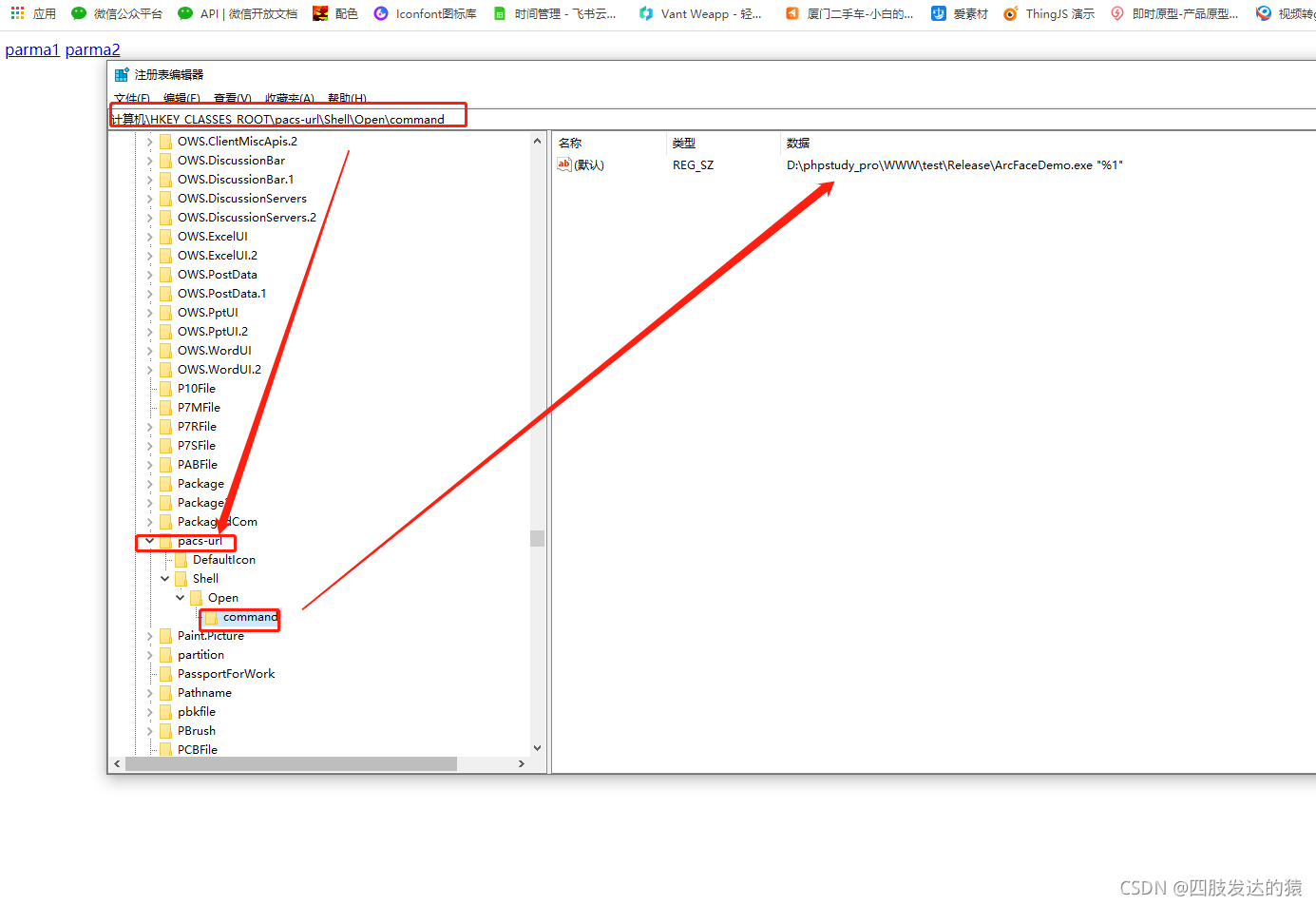Select the OWS.ExcelUI.2 folder icon

point(166,256)
